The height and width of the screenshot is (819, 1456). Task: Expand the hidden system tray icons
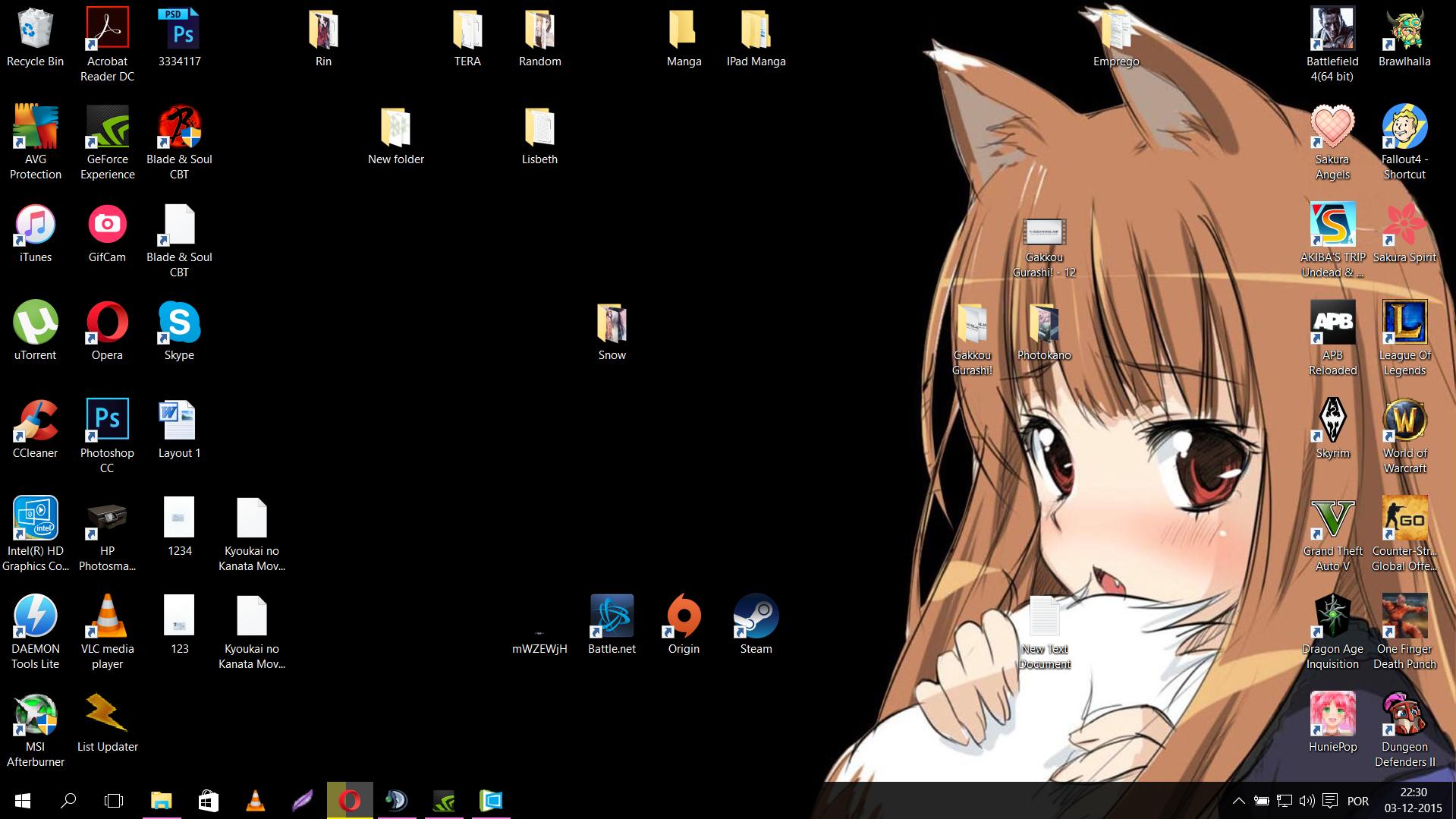[1238, 801]
